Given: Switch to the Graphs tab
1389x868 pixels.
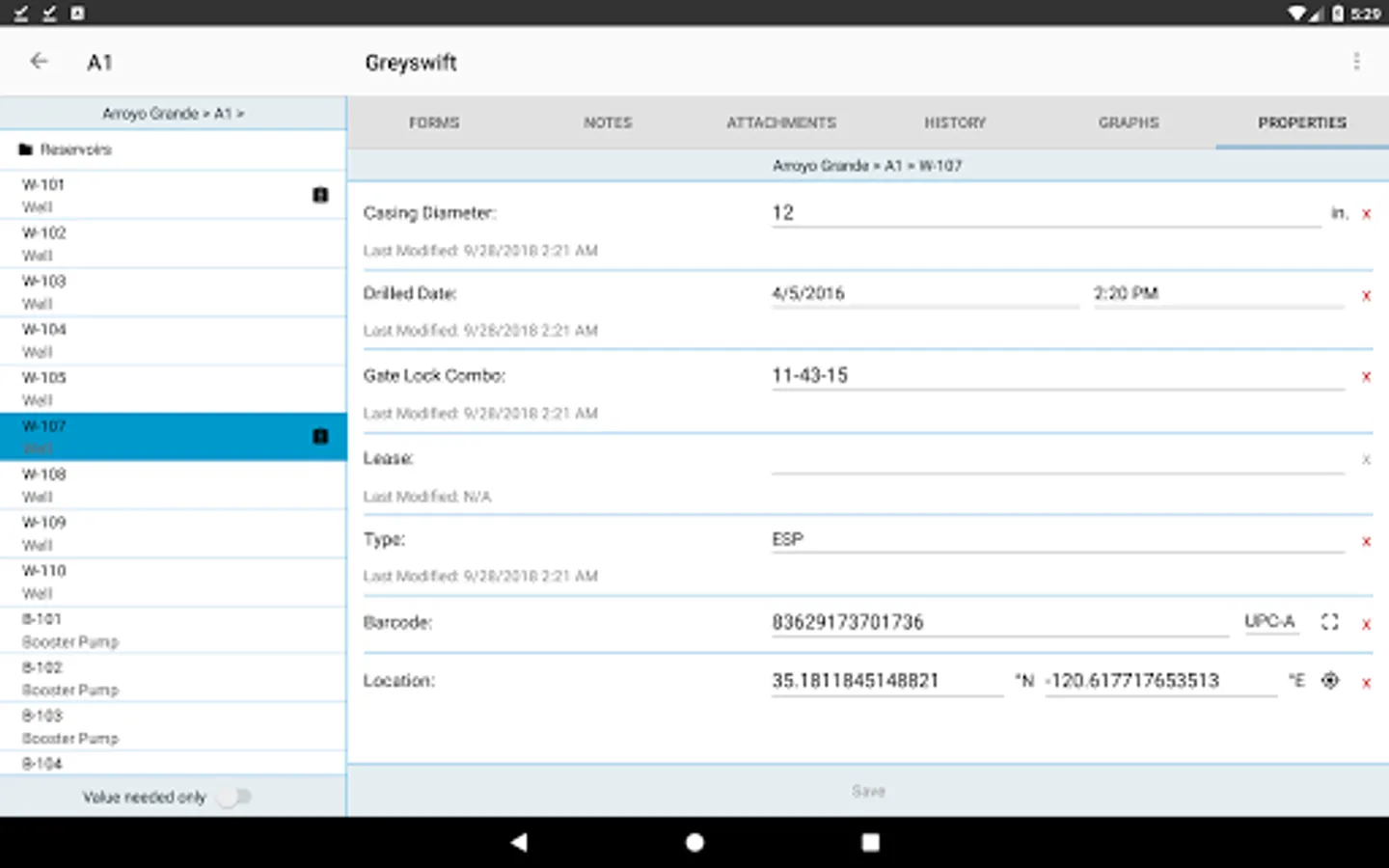Looking at the screenshot, I should coord(1129,122).
